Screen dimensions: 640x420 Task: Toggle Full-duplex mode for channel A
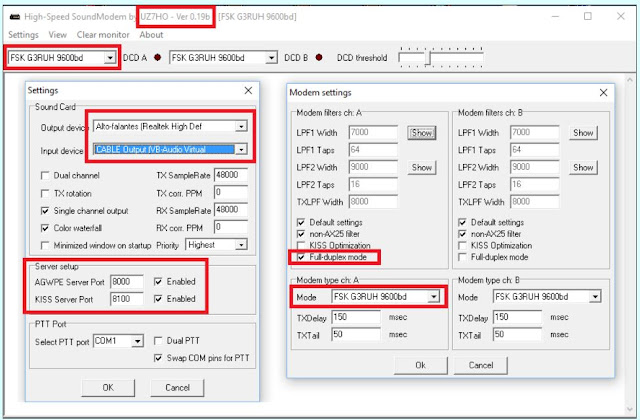[301, 258]
